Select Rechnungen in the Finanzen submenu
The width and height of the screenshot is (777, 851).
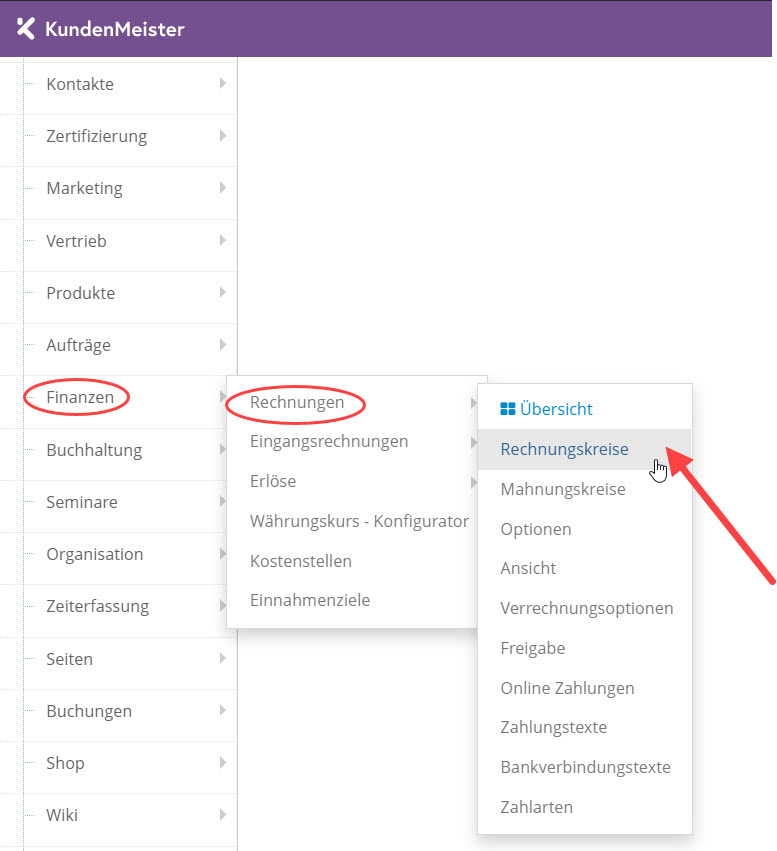(297, 402)
